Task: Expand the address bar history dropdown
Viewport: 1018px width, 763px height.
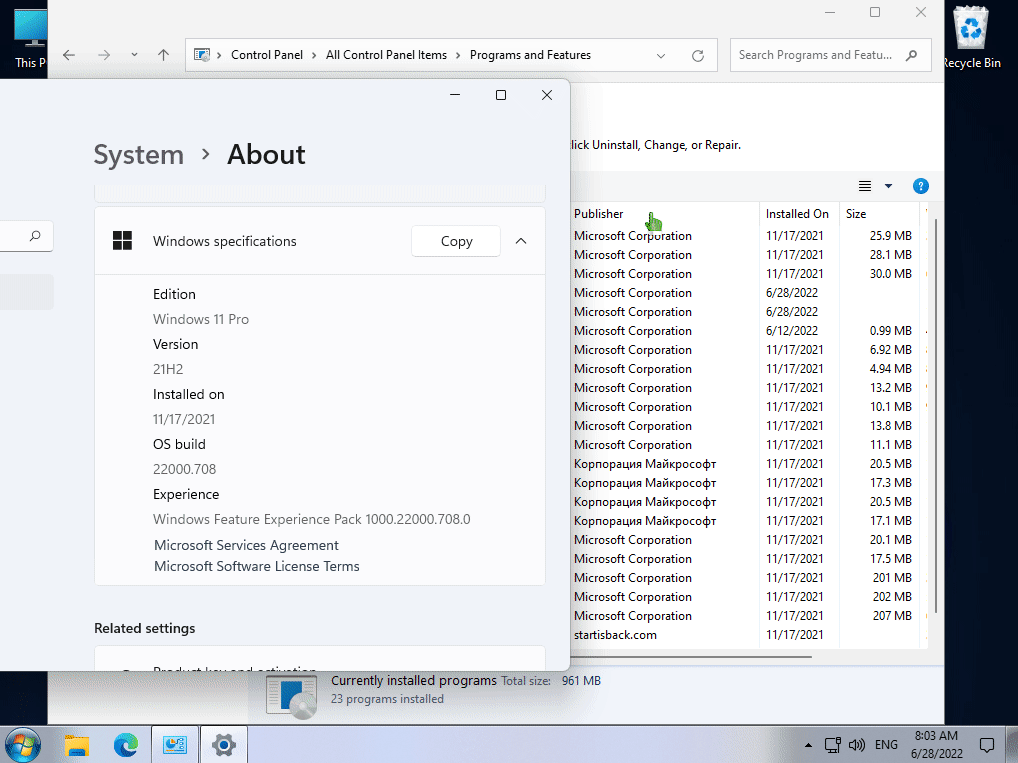Action: pyautogui.click(x=661, y=56)
